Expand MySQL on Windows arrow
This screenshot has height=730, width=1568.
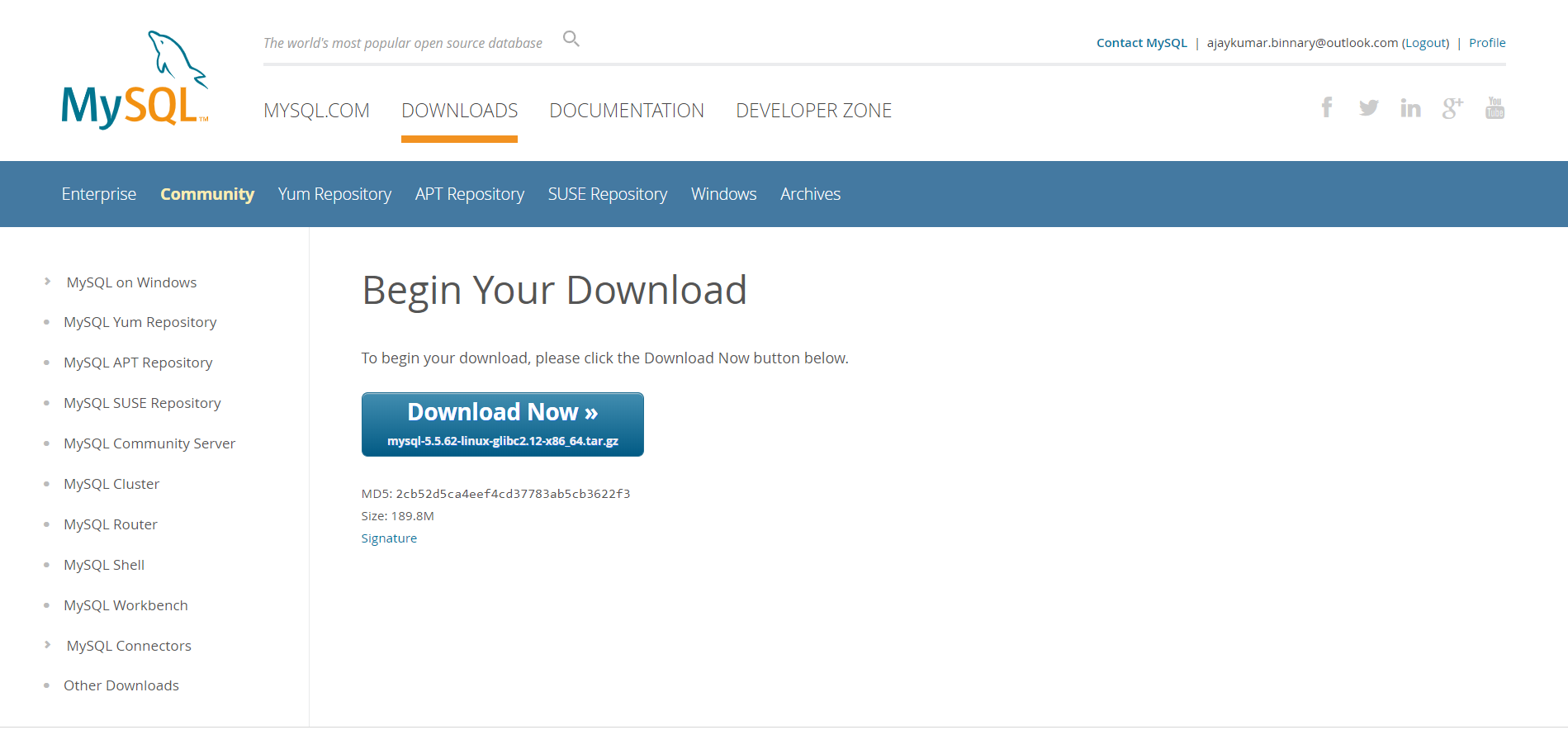tap(47, 282)
